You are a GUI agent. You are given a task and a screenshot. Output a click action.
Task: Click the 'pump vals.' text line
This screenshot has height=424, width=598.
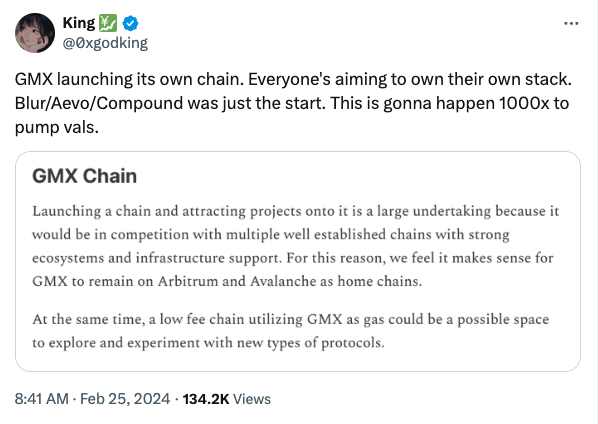tap(56, 128)
